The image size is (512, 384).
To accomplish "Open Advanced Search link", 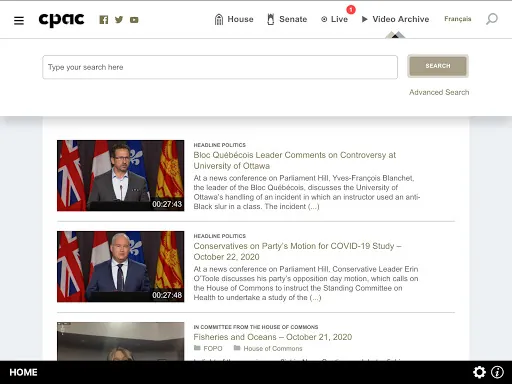I will [439, 92].
